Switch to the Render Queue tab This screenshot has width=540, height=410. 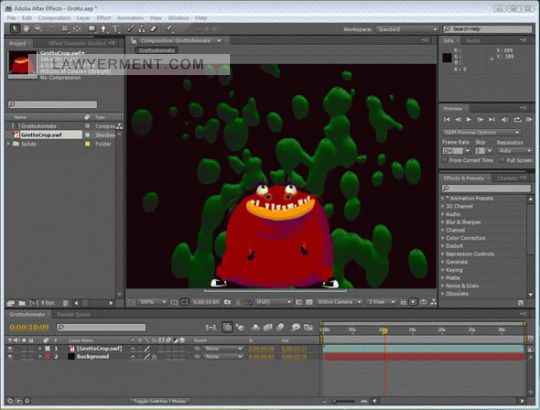tap(73, 315)
